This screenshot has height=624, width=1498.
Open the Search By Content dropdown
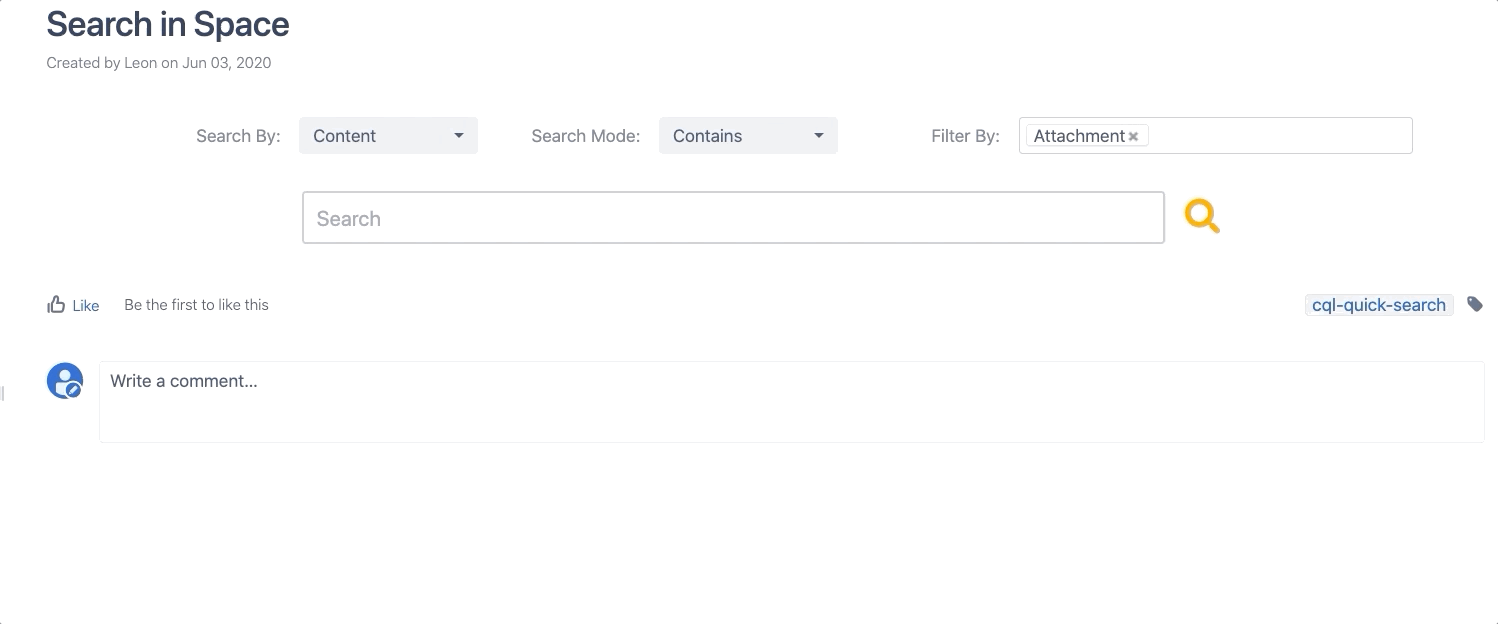click(x=387, y=136)
